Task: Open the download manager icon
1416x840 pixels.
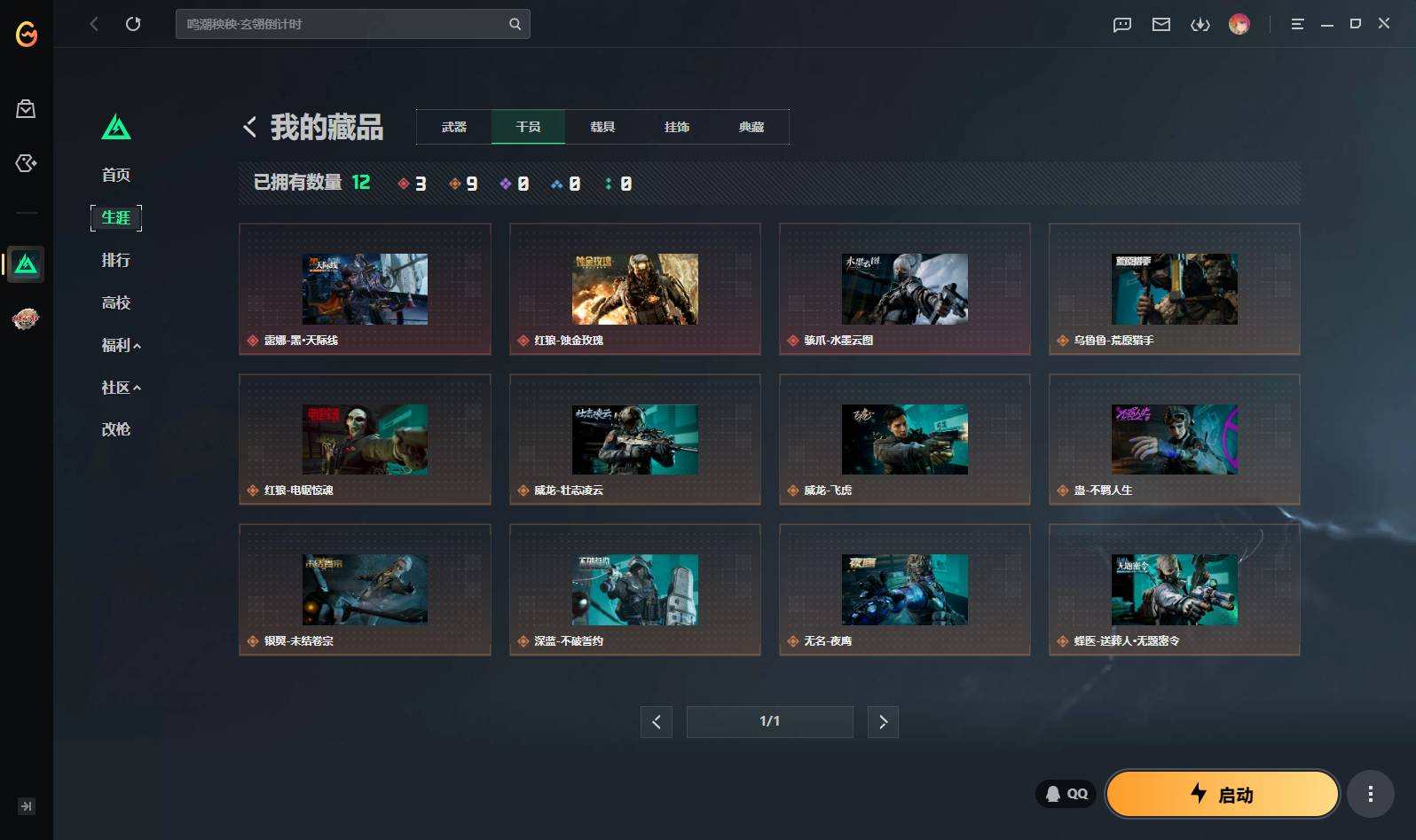Action: [1200, 24]
